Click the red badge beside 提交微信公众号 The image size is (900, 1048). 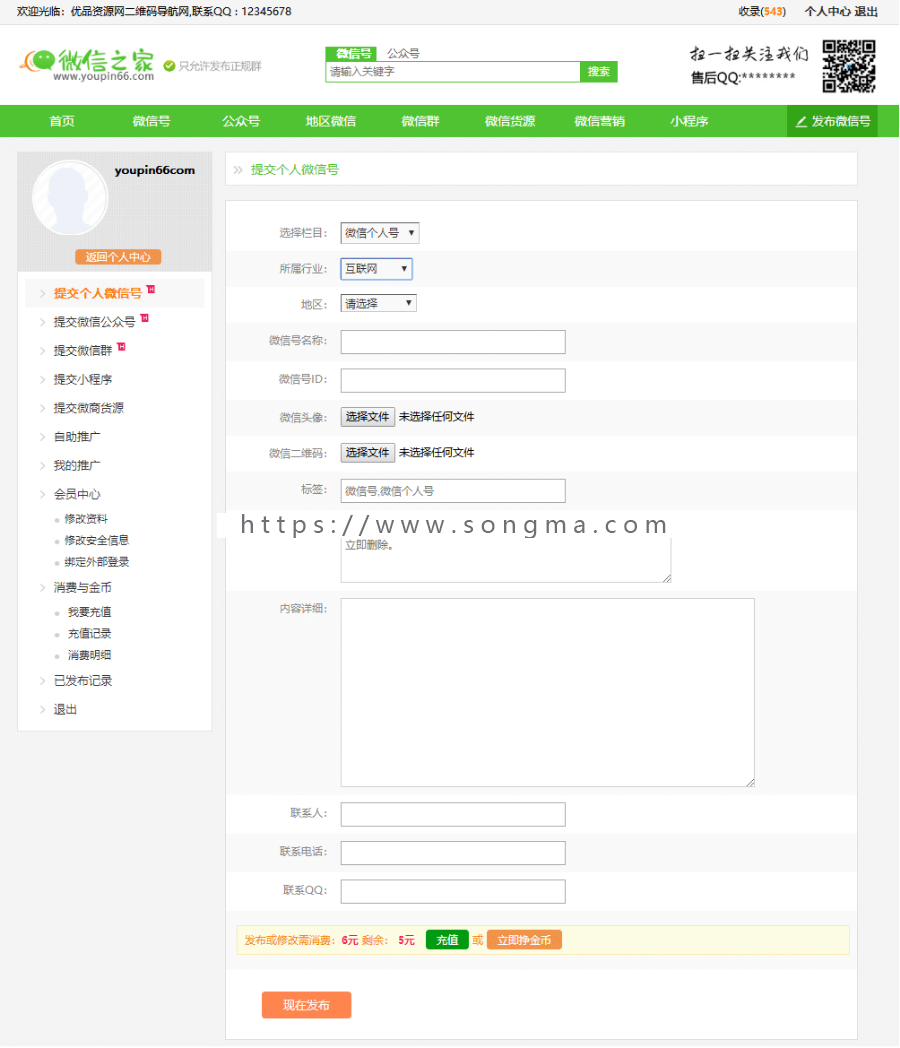coord(144,318)
